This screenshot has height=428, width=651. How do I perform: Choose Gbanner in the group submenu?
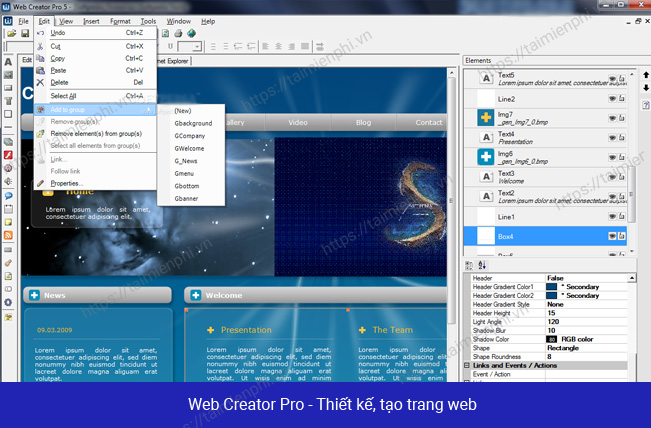pos(186,198)
